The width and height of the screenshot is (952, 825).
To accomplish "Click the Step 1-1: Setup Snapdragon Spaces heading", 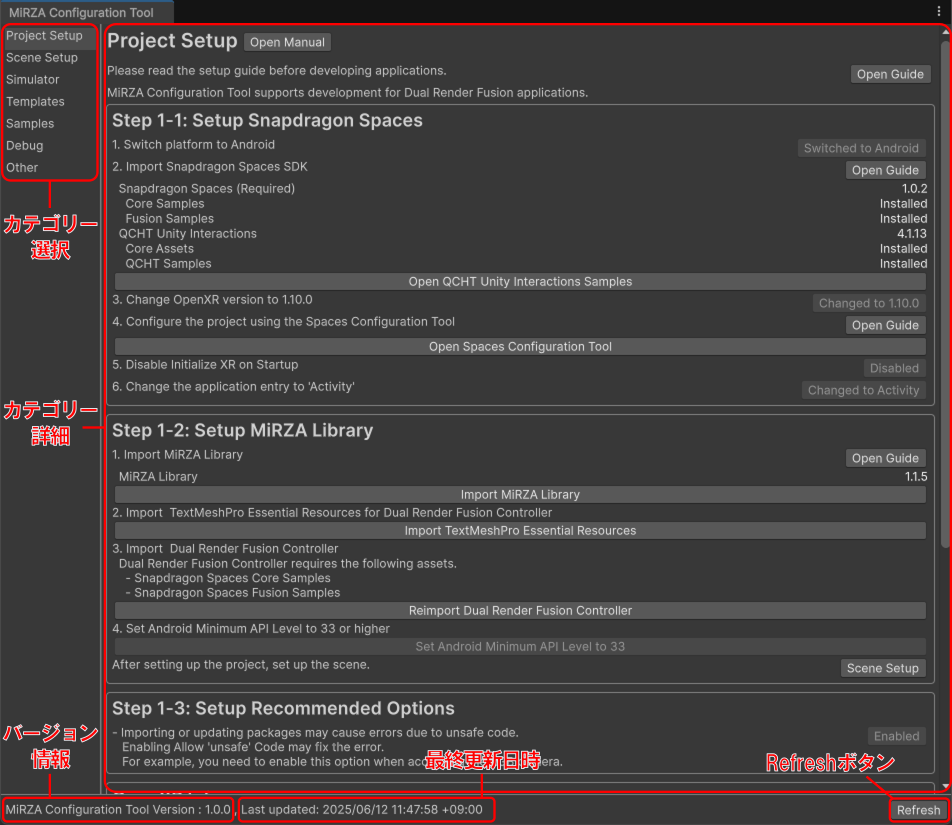I will pos(267,120).
